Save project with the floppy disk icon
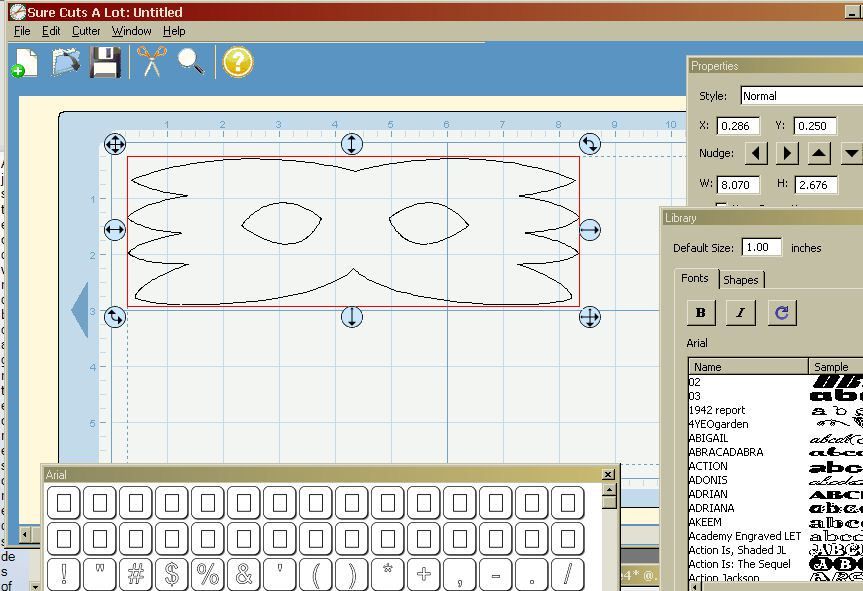Image resolution: width=863 pixels, height=591 pixels. [106, 62]
